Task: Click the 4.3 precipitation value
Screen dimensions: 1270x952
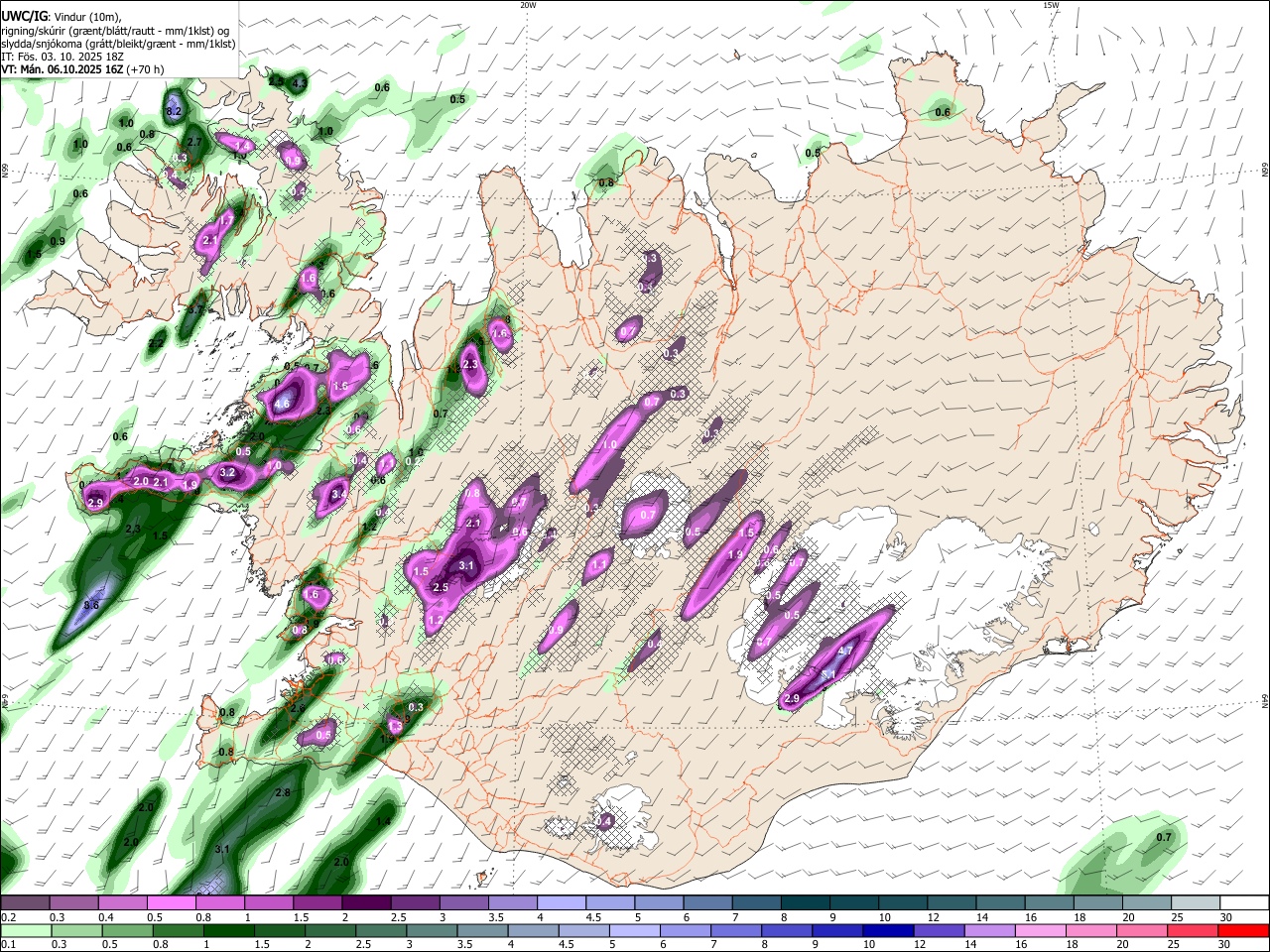Action: click(300, 83)
